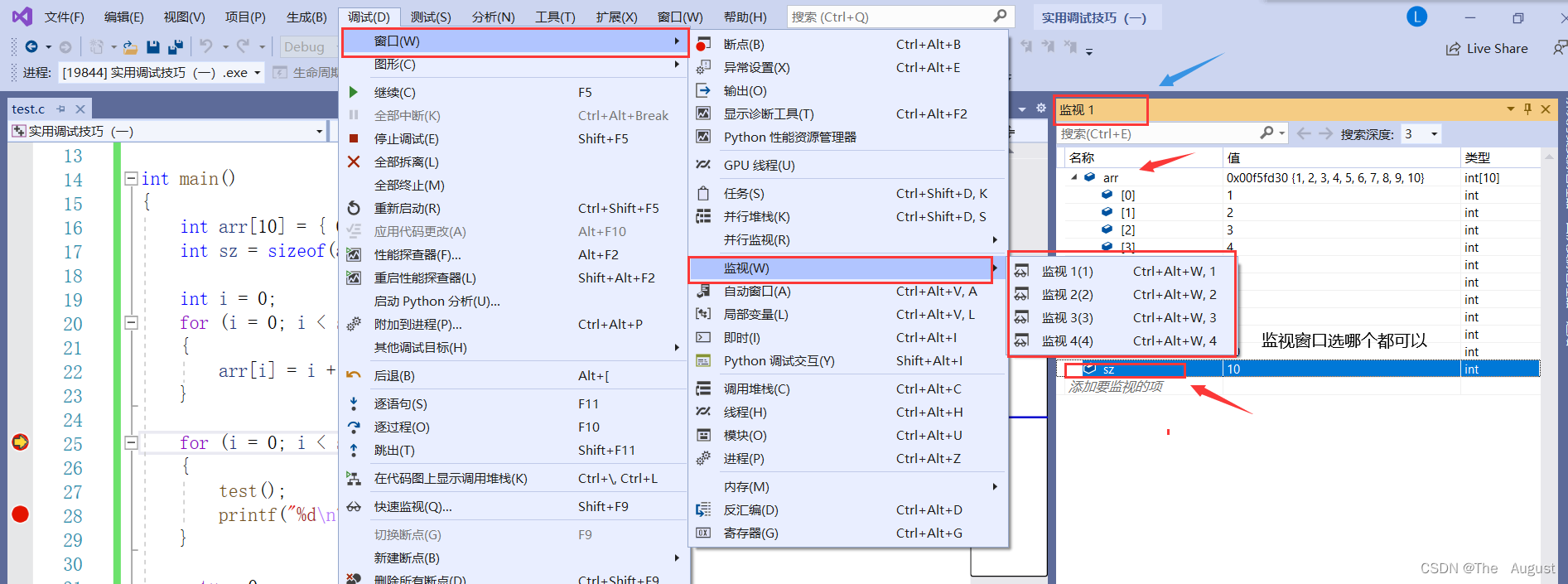
Task: Open the Debug configuration dropdown
Action: click(308, 47)
